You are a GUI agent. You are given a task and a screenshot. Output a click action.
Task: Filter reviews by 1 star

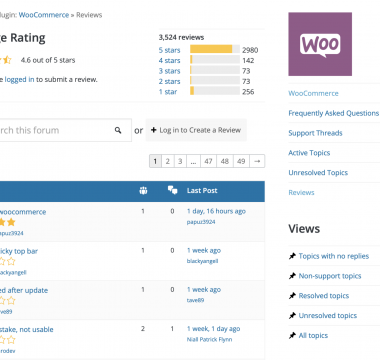click(168, 92)
